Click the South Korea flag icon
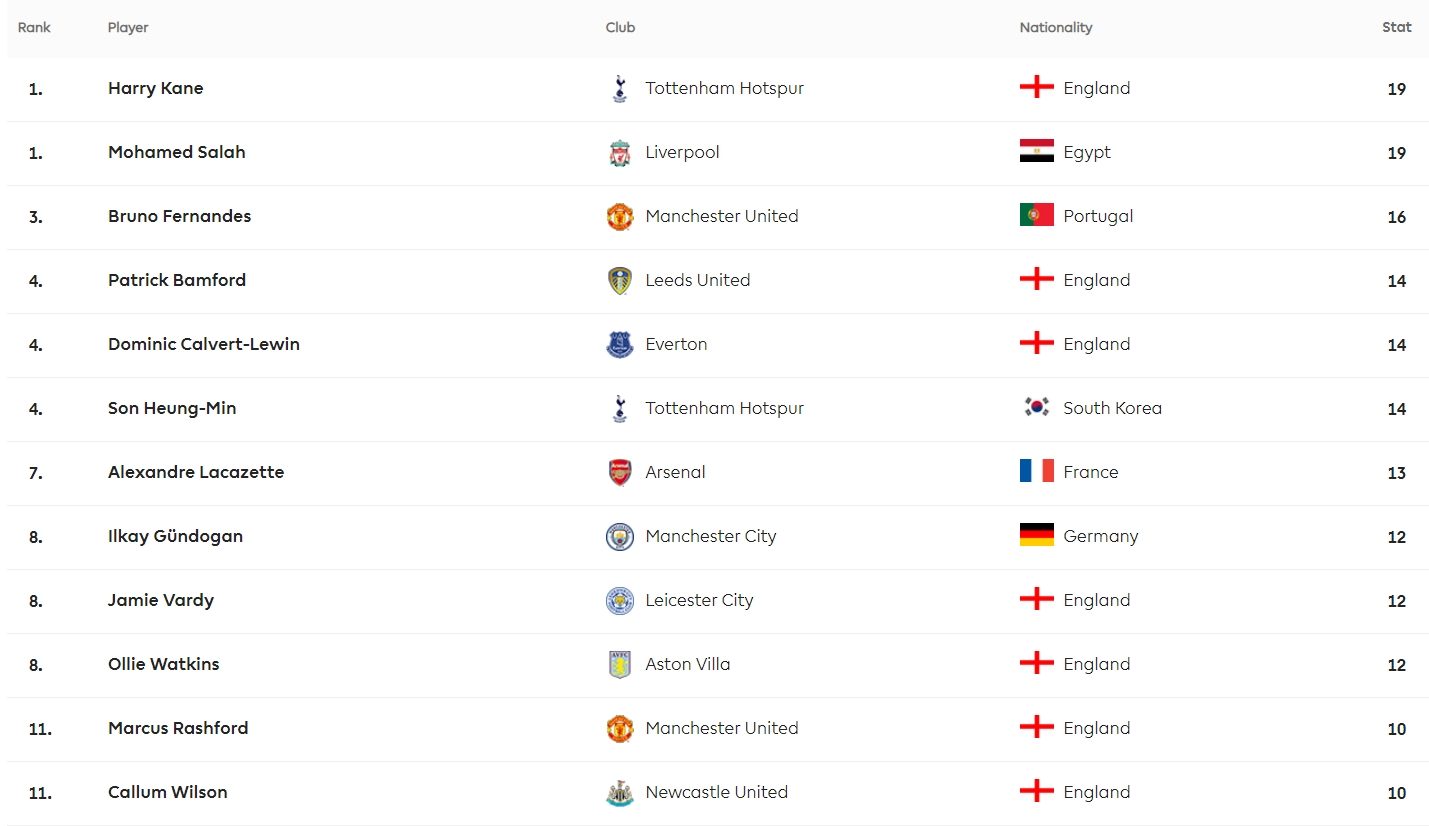This screenshot has width=1429, height=826. click(1037, 407)
